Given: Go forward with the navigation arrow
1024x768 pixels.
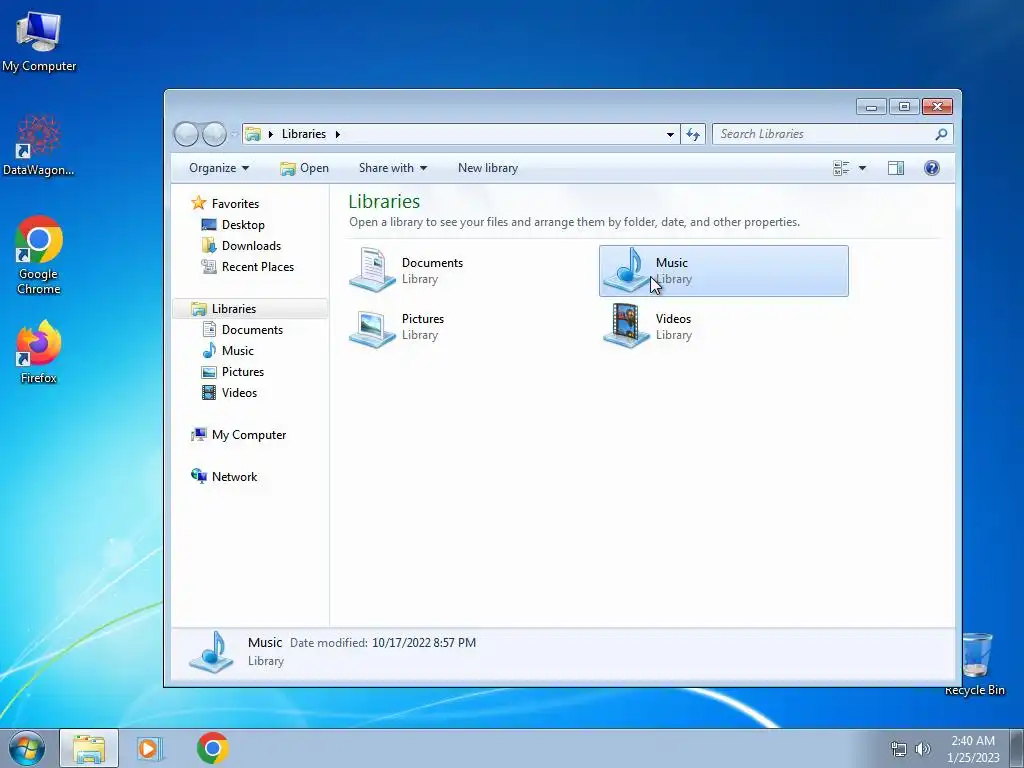Looking at the screenshot, I should (214, 134).
